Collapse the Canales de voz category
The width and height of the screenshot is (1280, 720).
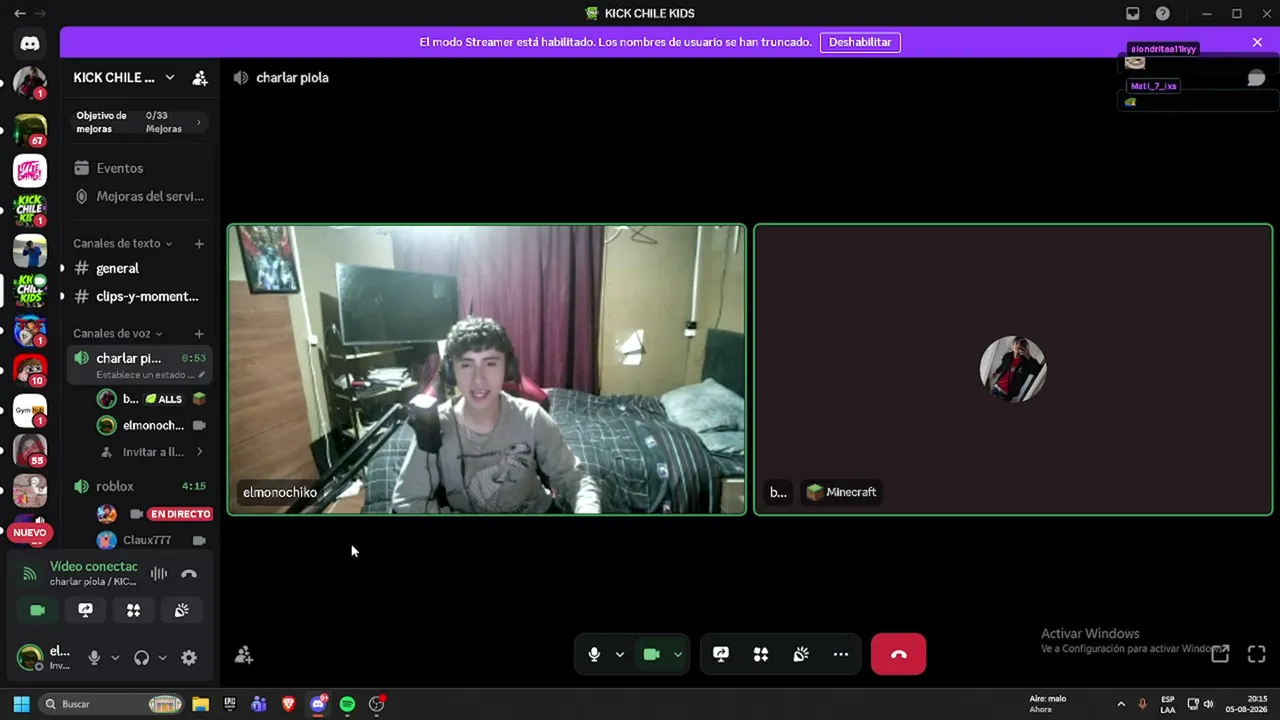(118, 333)
